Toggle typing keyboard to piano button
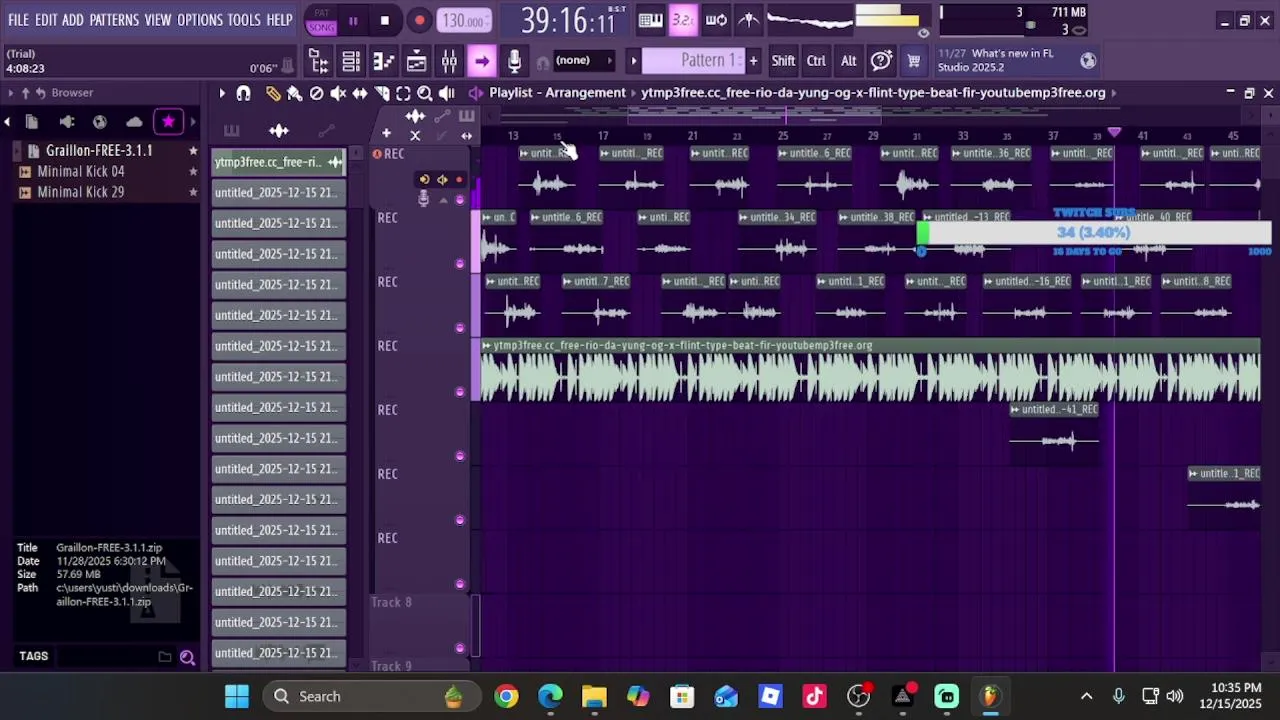 650,20
